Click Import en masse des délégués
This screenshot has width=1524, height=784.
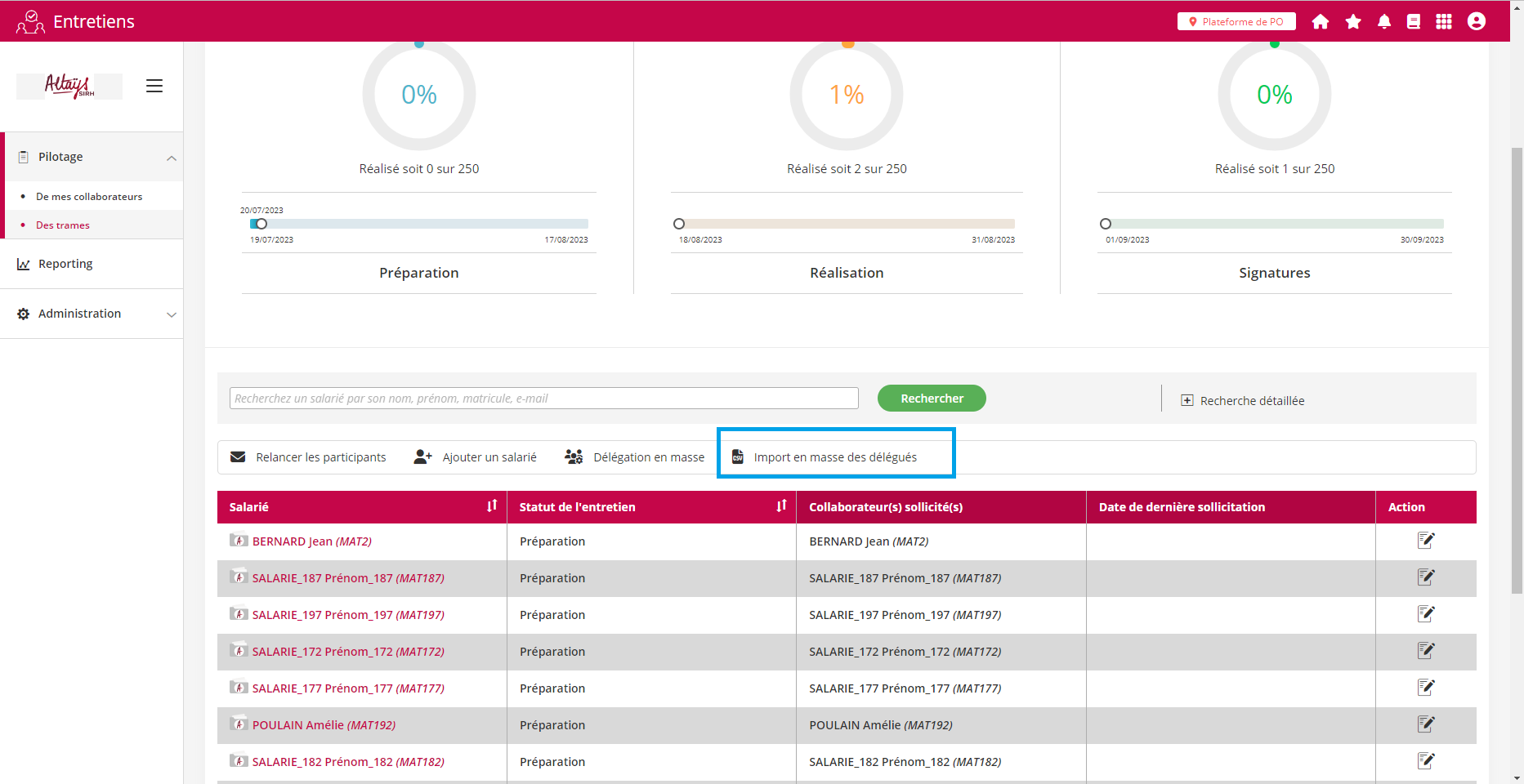point(834,457)
